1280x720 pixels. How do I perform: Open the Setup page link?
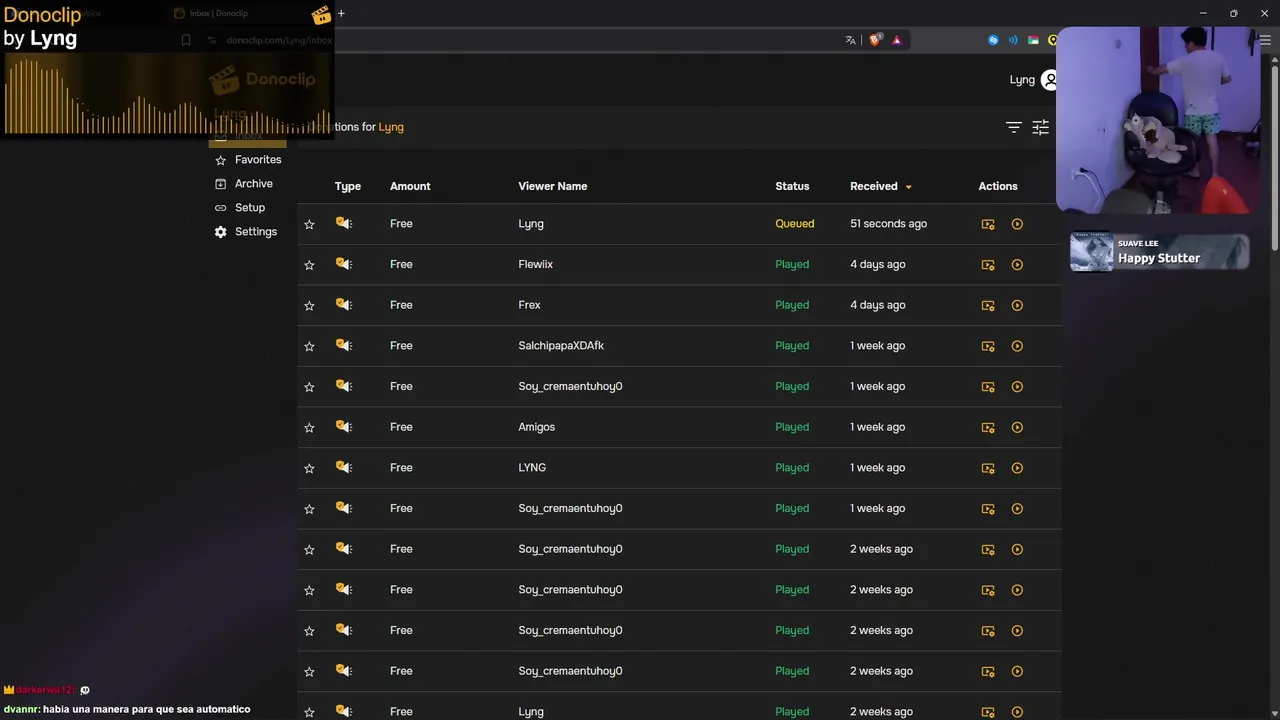tap(249, 208)
